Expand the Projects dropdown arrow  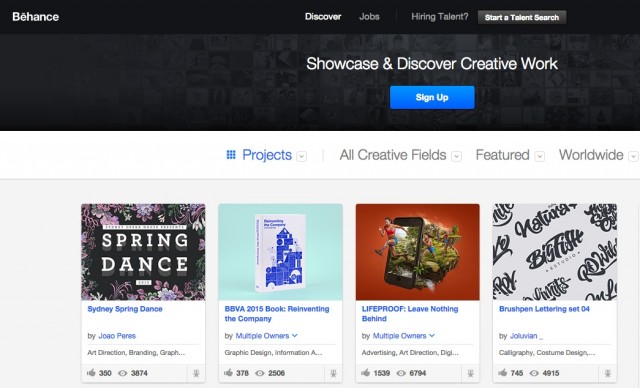[302, 156]
